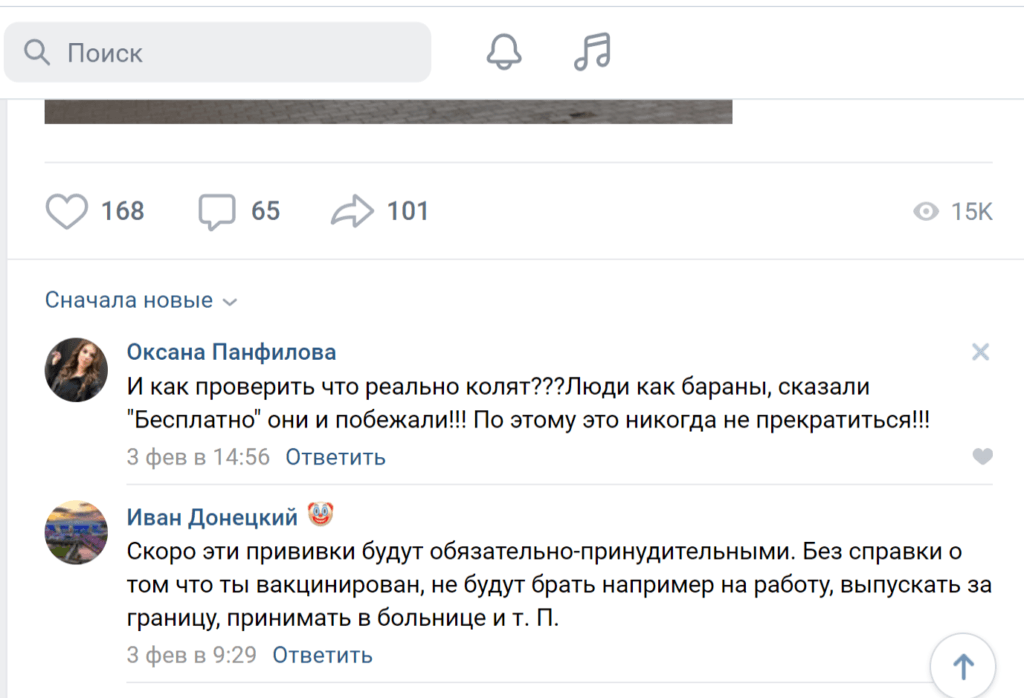Reply to Оксана with 'Ответить' link
The height and width of the screenshot is (698, 1024).
(335, 457)
